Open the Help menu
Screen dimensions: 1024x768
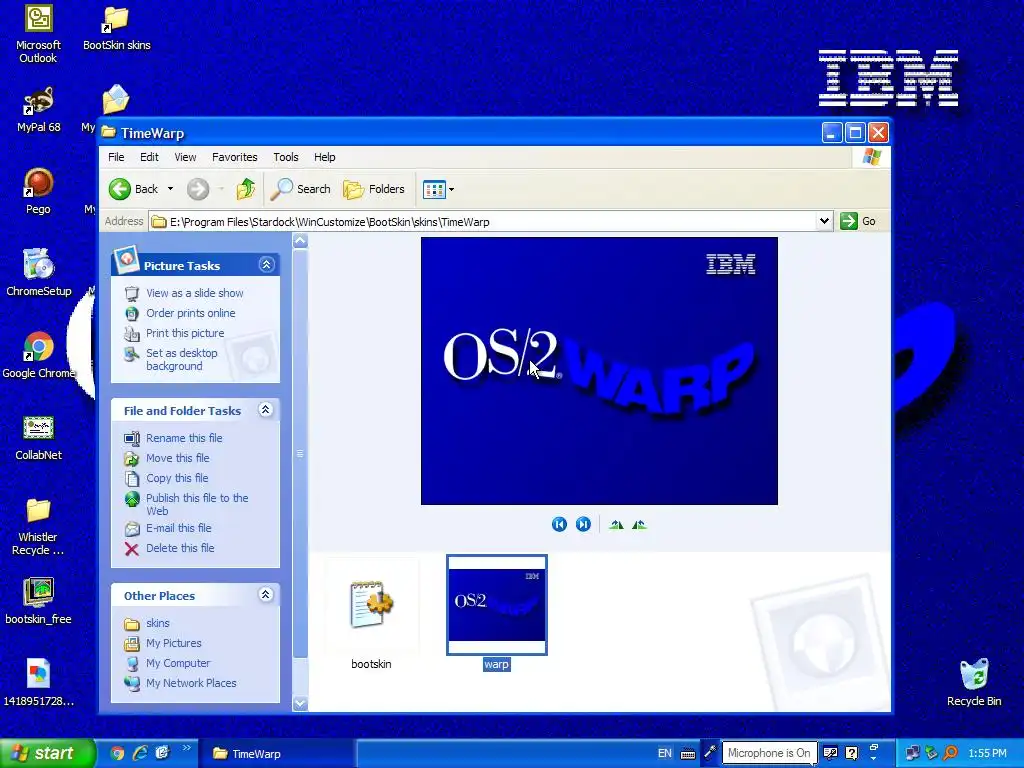pyautogui.click(x=325, y=157)
